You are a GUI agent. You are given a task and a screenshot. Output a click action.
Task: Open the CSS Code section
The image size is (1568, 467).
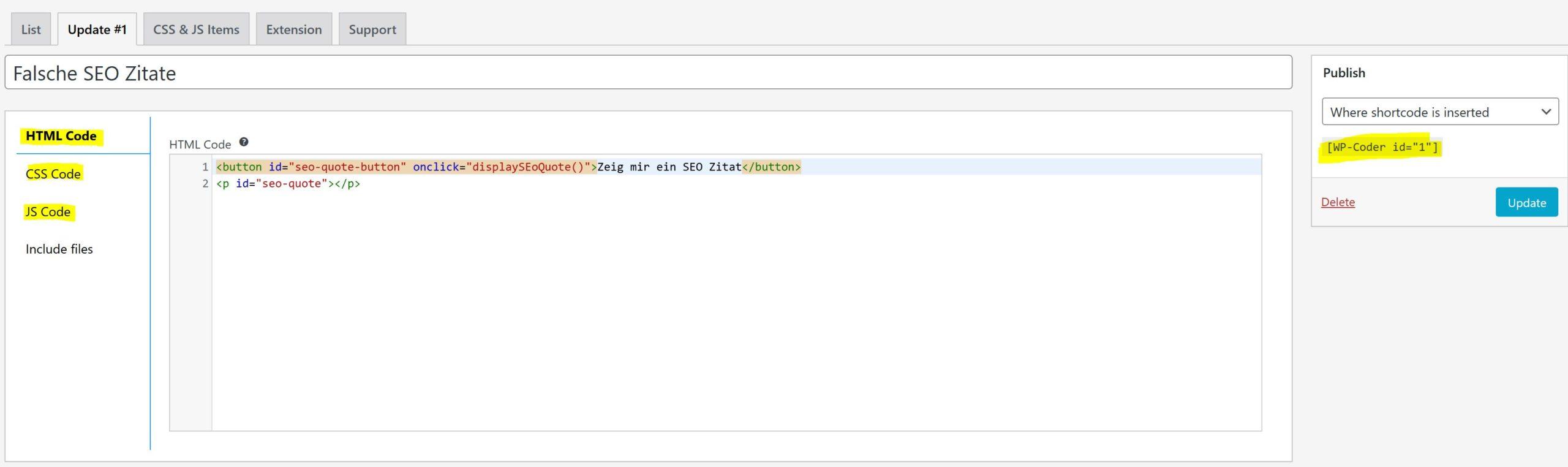(53, 174)
